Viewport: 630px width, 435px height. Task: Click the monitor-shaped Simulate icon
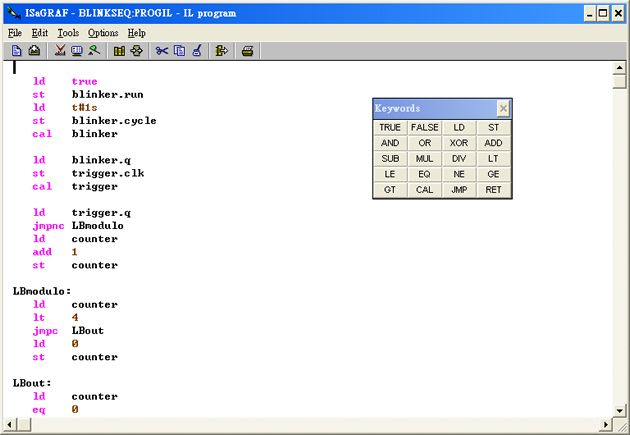77,50
